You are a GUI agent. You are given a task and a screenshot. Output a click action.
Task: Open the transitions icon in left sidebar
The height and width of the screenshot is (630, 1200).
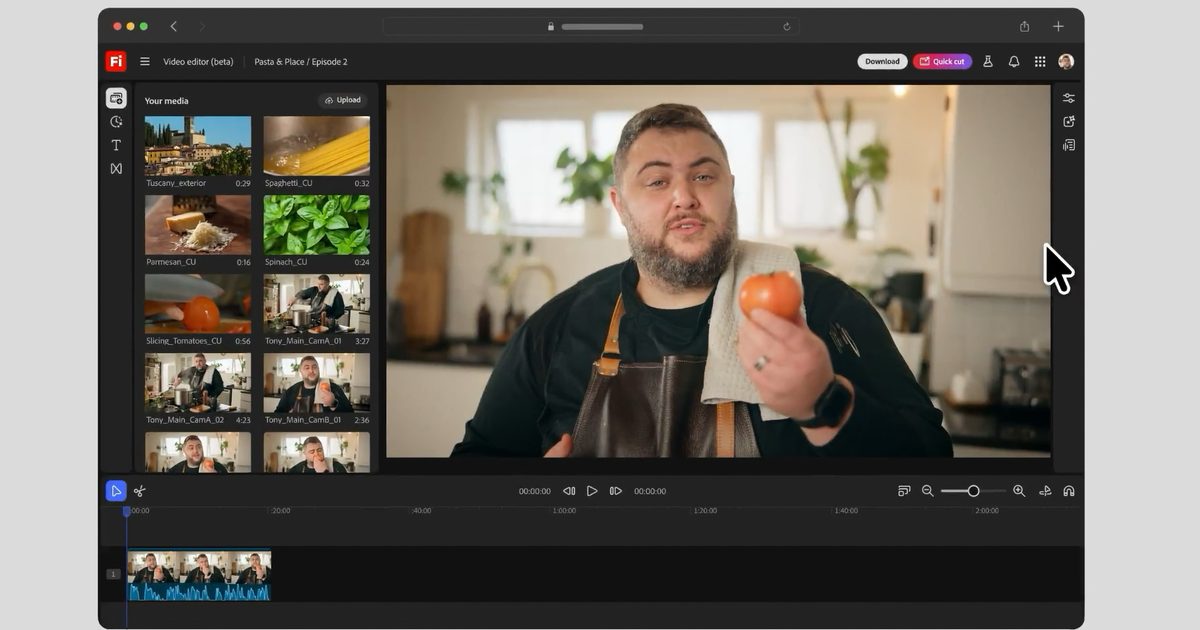[116, 169]
